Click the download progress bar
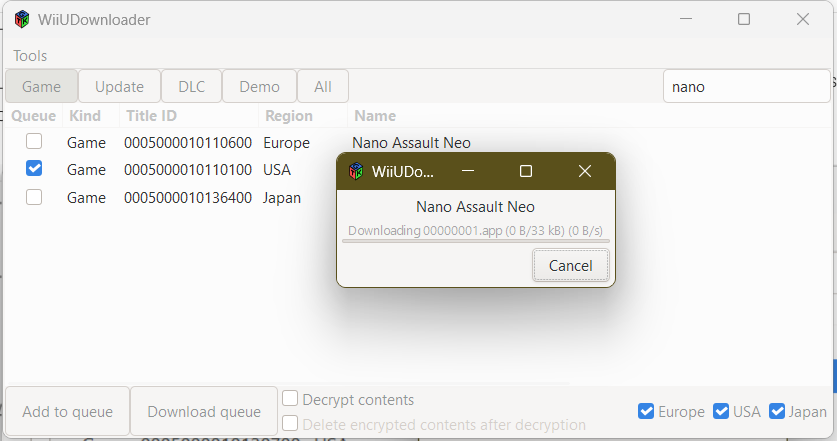Viewport: 837px width, 441px height. 476,241
